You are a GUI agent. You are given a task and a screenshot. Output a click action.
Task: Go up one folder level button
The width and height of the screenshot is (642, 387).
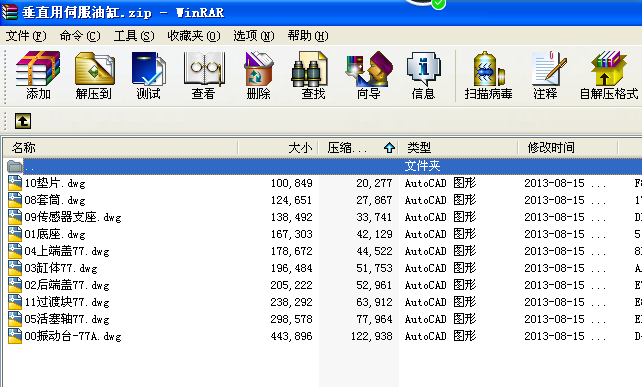point(23,121)
